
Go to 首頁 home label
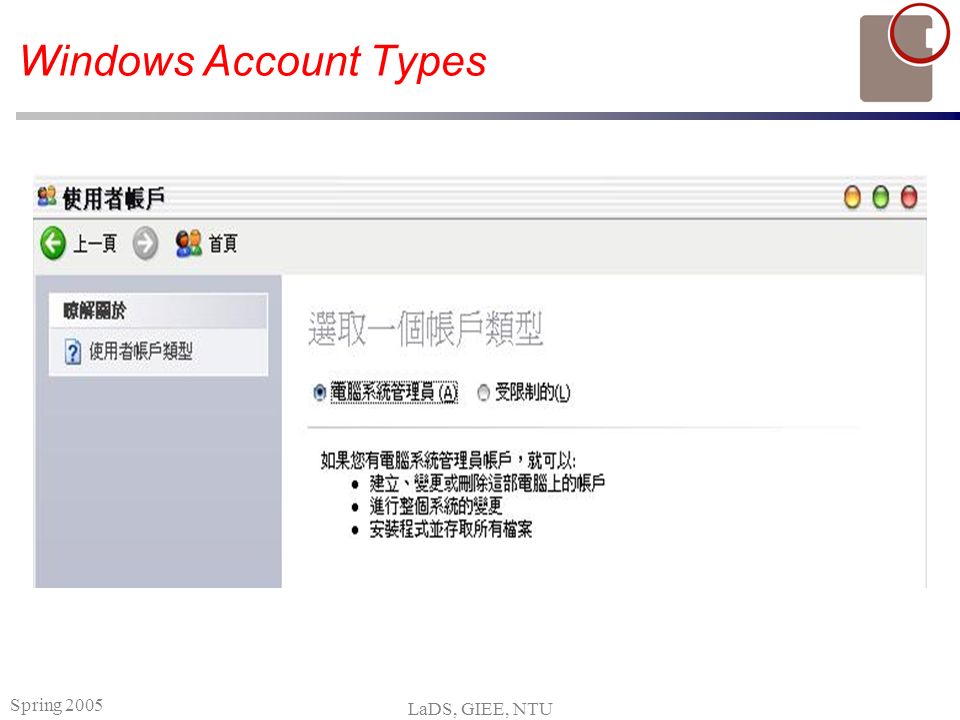point(223,244)
